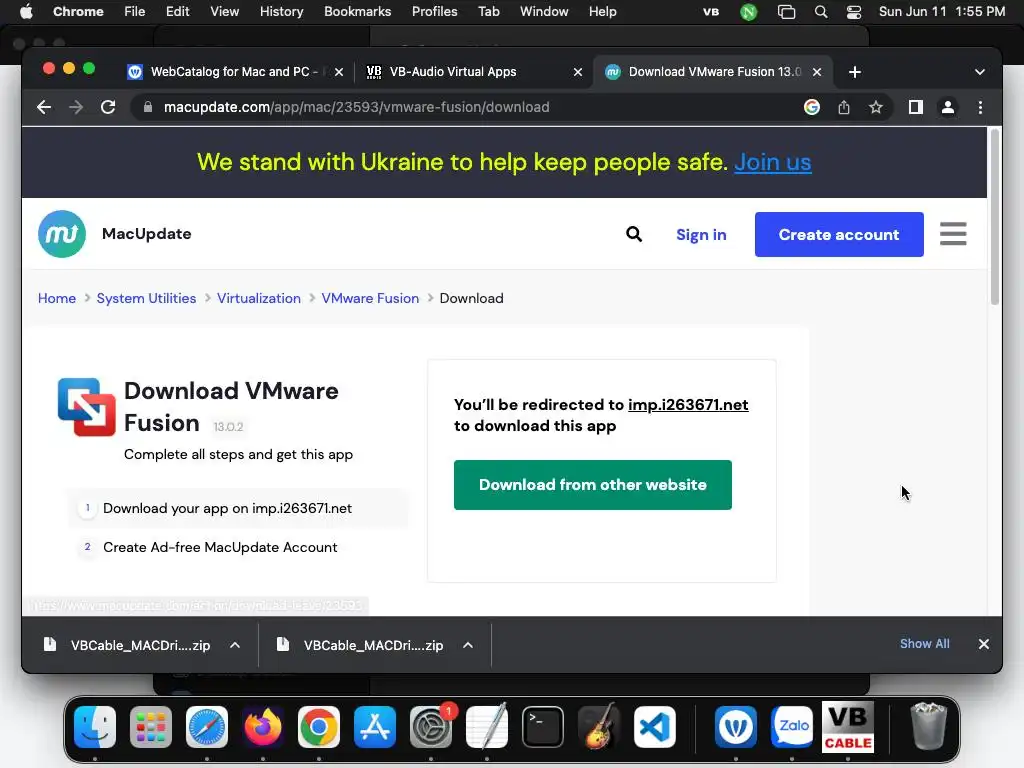Screen dimensions: 1024x768
Task: Open the History menu
Action: coord(281,12)
